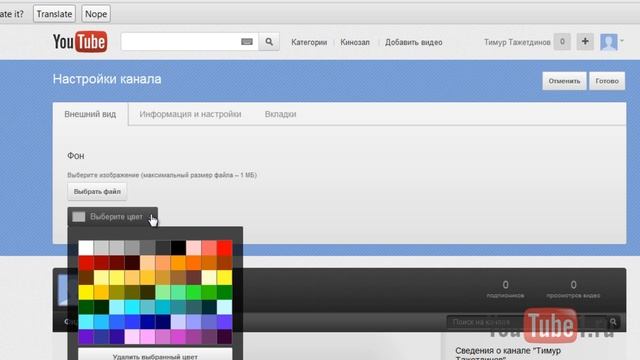Dismiss translation with the Nope button

pos(96,14)
